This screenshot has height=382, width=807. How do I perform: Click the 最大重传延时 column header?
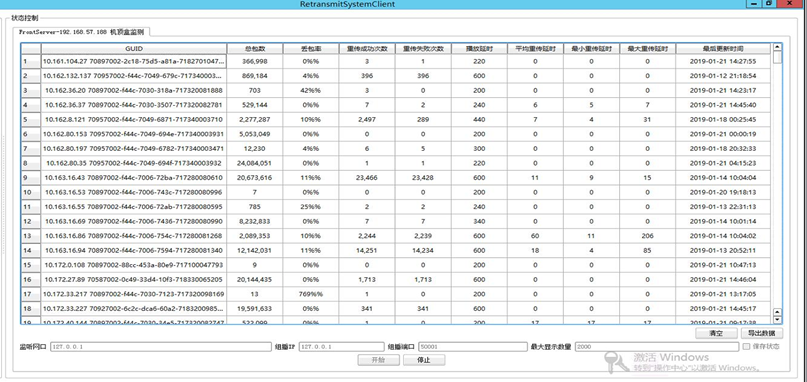coord(647,48)
